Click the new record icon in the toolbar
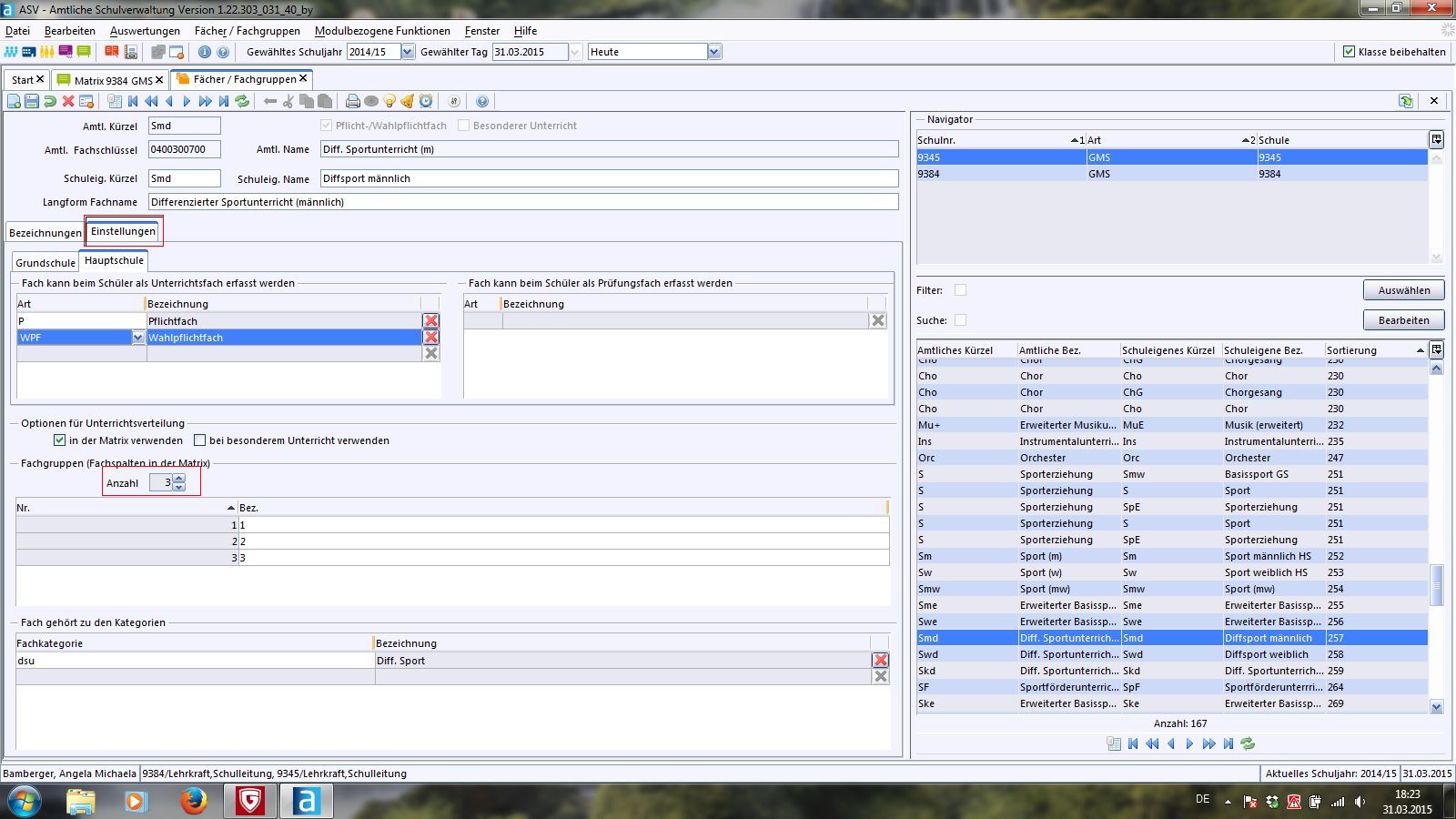This screenshot has width=1456, height=819. pos(14,101)
